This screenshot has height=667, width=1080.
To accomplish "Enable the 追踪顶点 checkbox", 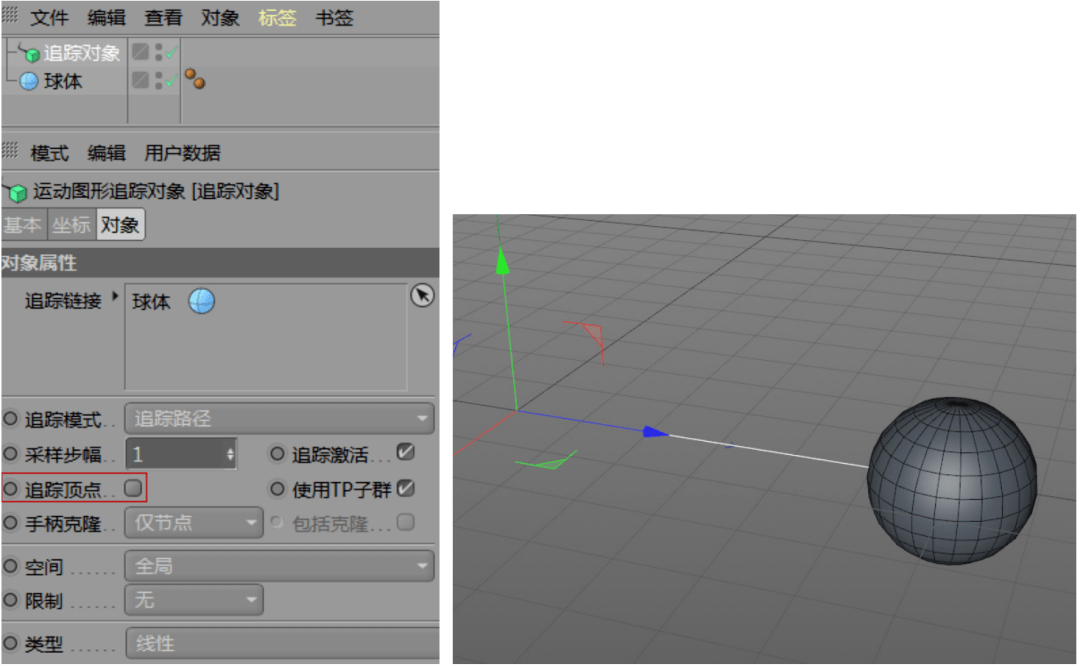I will [133, 489].
